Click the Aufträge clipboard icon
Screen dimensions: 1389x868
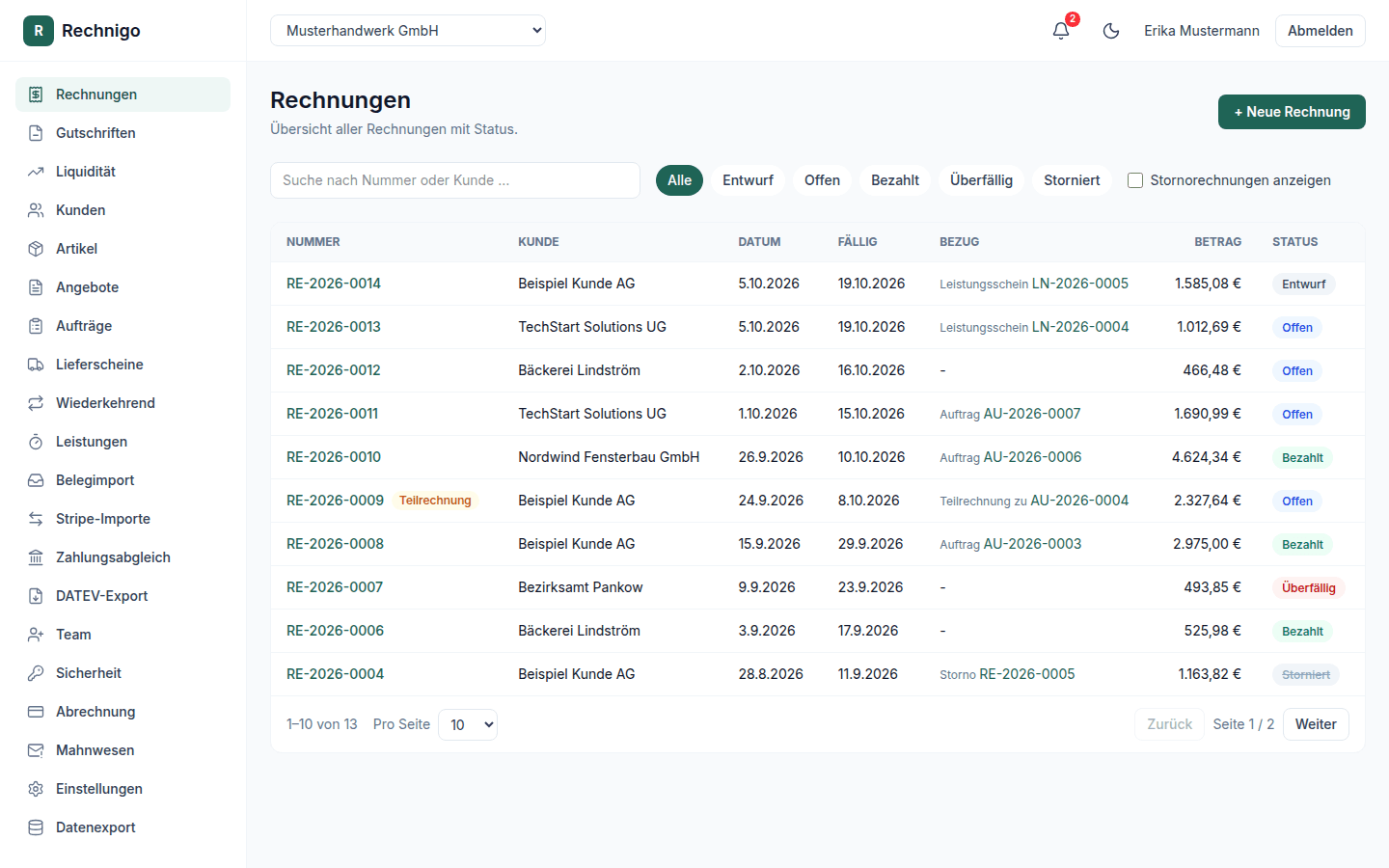point(36,326)
